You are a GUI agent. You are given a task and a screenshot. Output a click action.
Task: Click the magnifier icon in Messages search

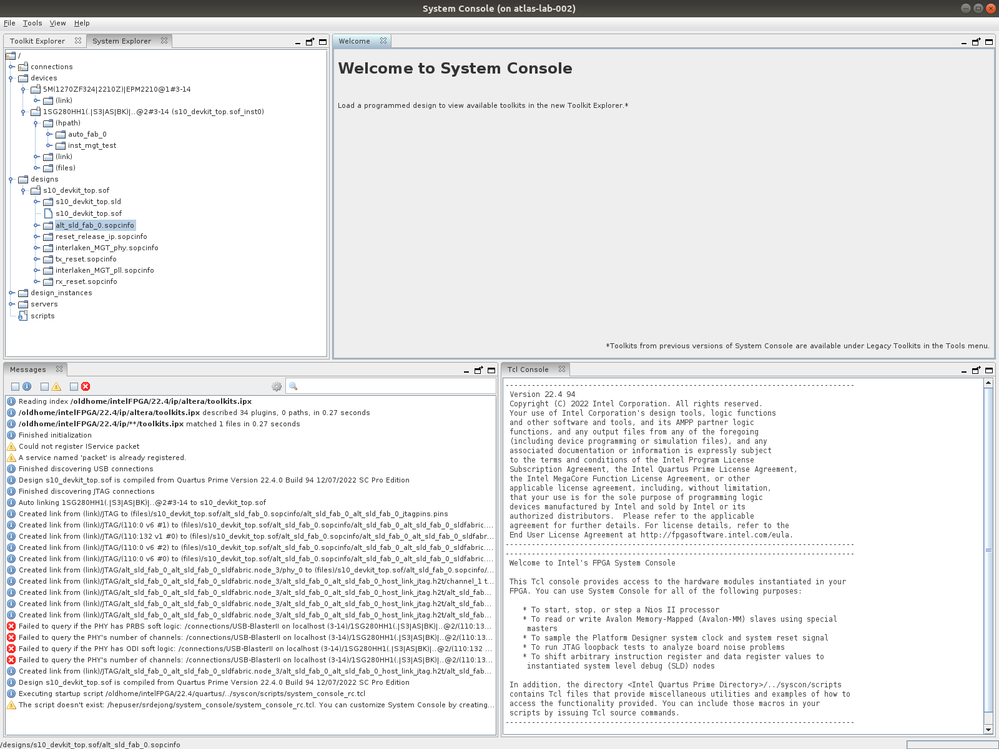(x=293, y=387)
